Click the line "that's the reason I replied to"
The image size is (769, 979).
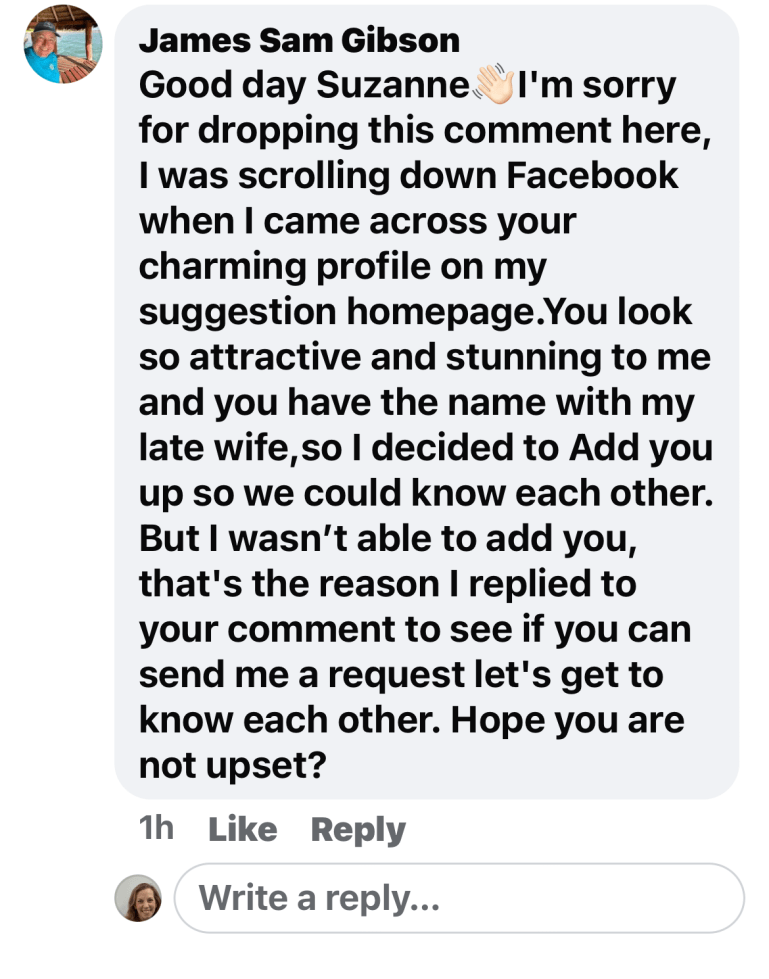(387, 583)
